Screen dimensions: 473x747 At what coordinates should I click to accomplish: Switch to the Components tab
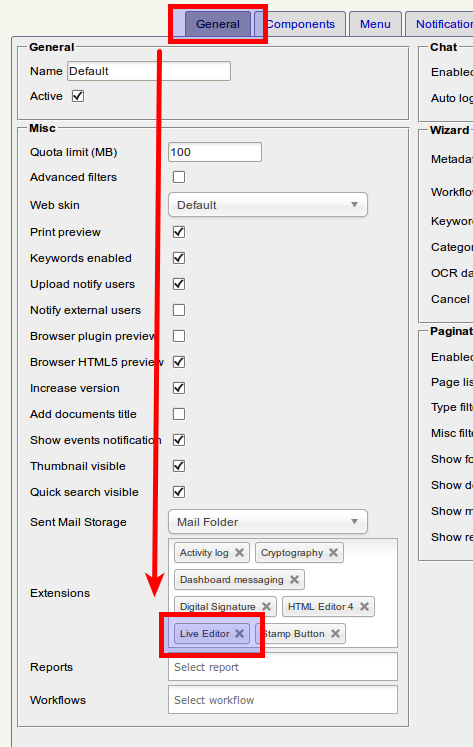point(300,24)
